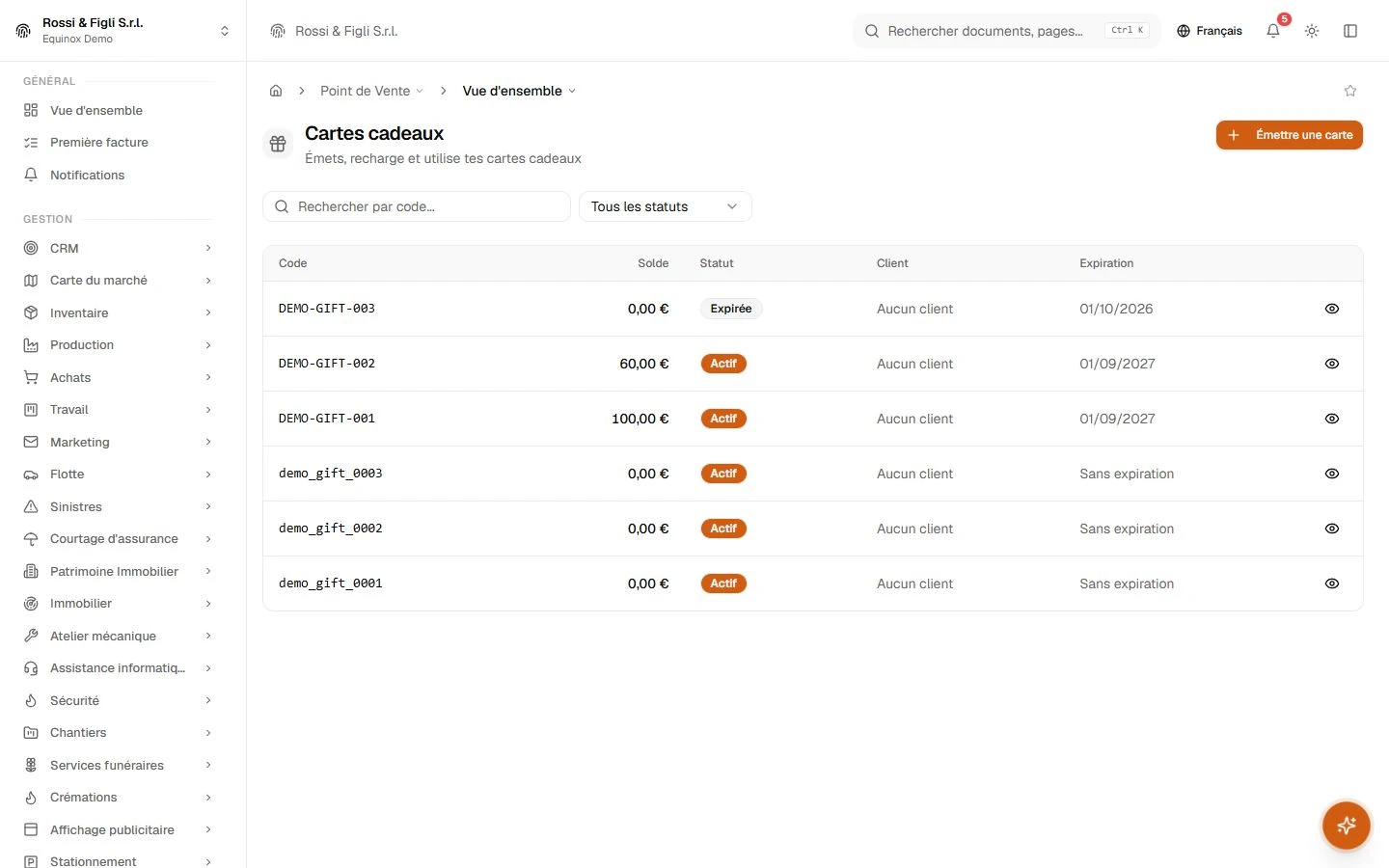Go to home via breadcrumb house icon
The width and height of the screenshot is (1389, 868).
[276, 91]
